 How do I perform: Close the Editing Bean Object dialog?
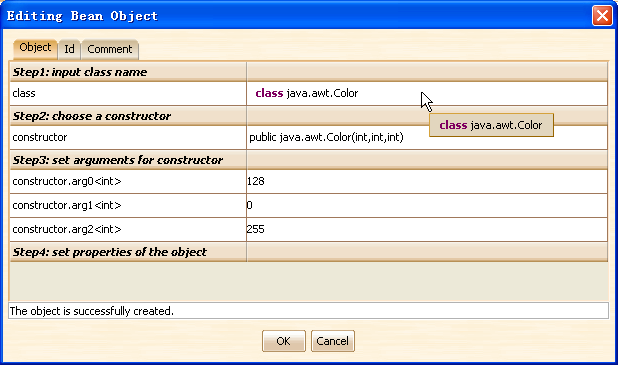pos(602,16)
